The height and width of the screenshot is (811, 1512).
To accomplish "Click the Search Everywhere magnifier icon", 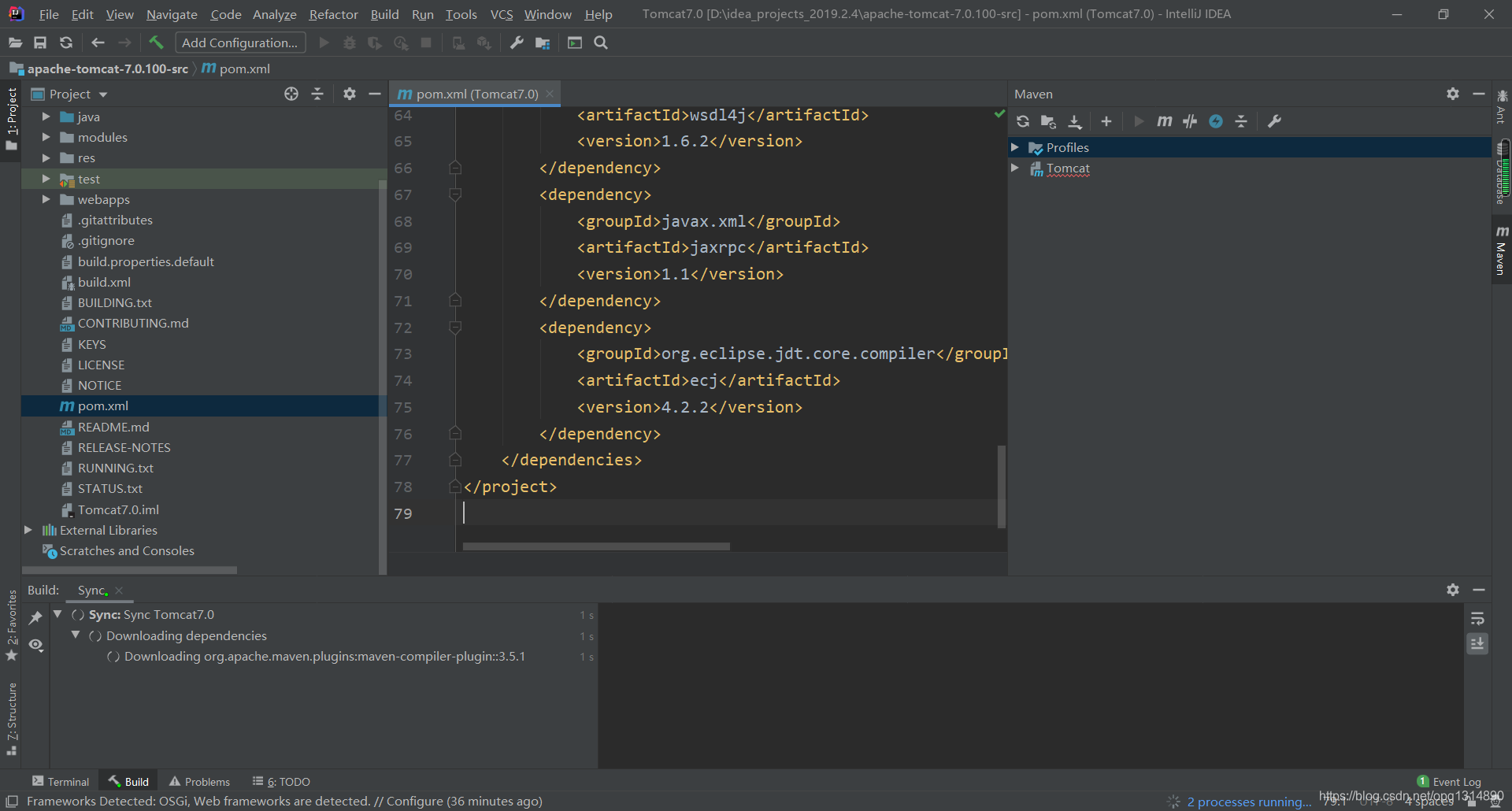I will [x=601, y=43].
